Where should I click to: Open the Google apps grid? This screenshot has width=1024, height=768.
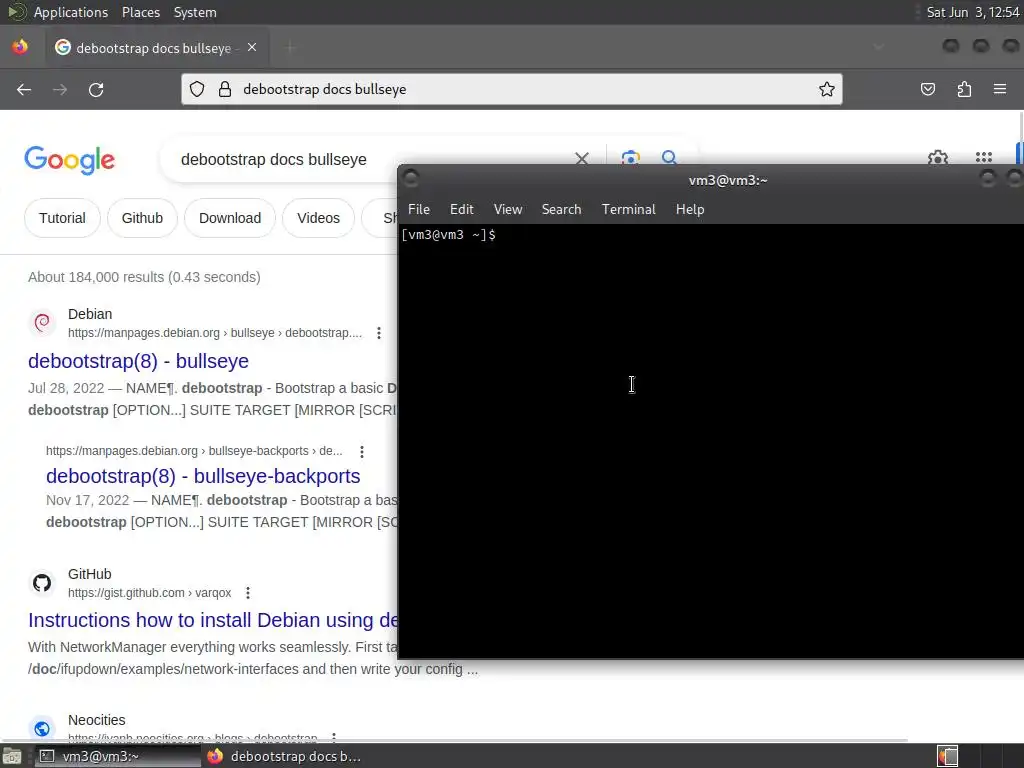984,157
